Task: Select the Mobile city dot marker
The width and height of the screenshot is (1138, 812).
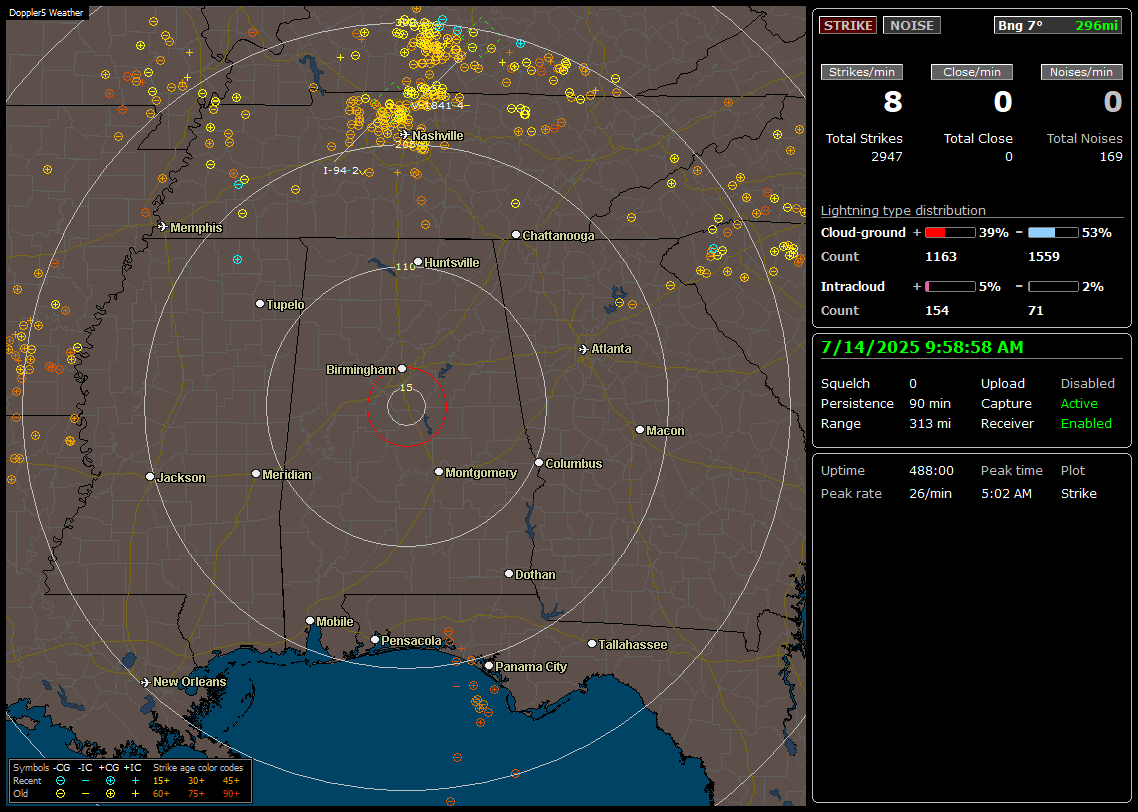Action: [310, 620]
